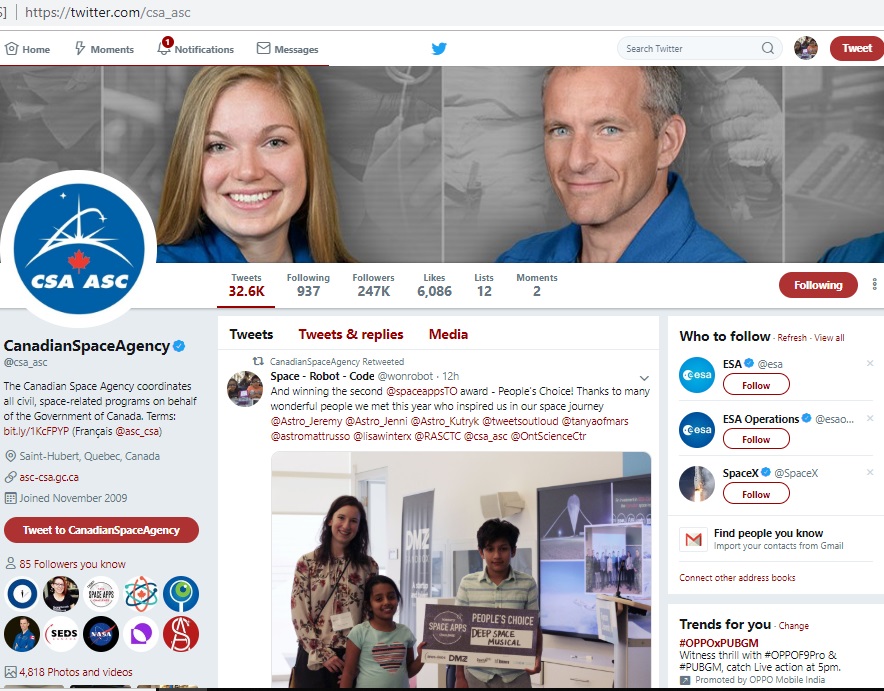Click the Tweet to CanadianSpaceAgency button
Image resolution: width=884 pixels, height=691 pixels.
(x=101, y=530)
